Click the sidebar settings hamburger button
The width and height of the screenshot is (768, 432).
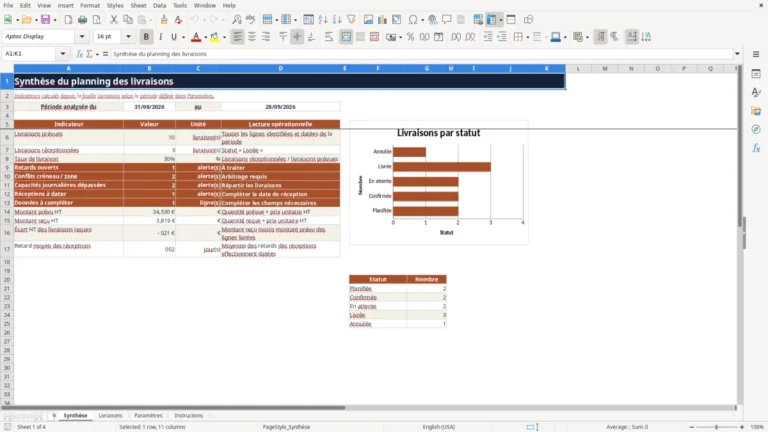pos(756,54)
